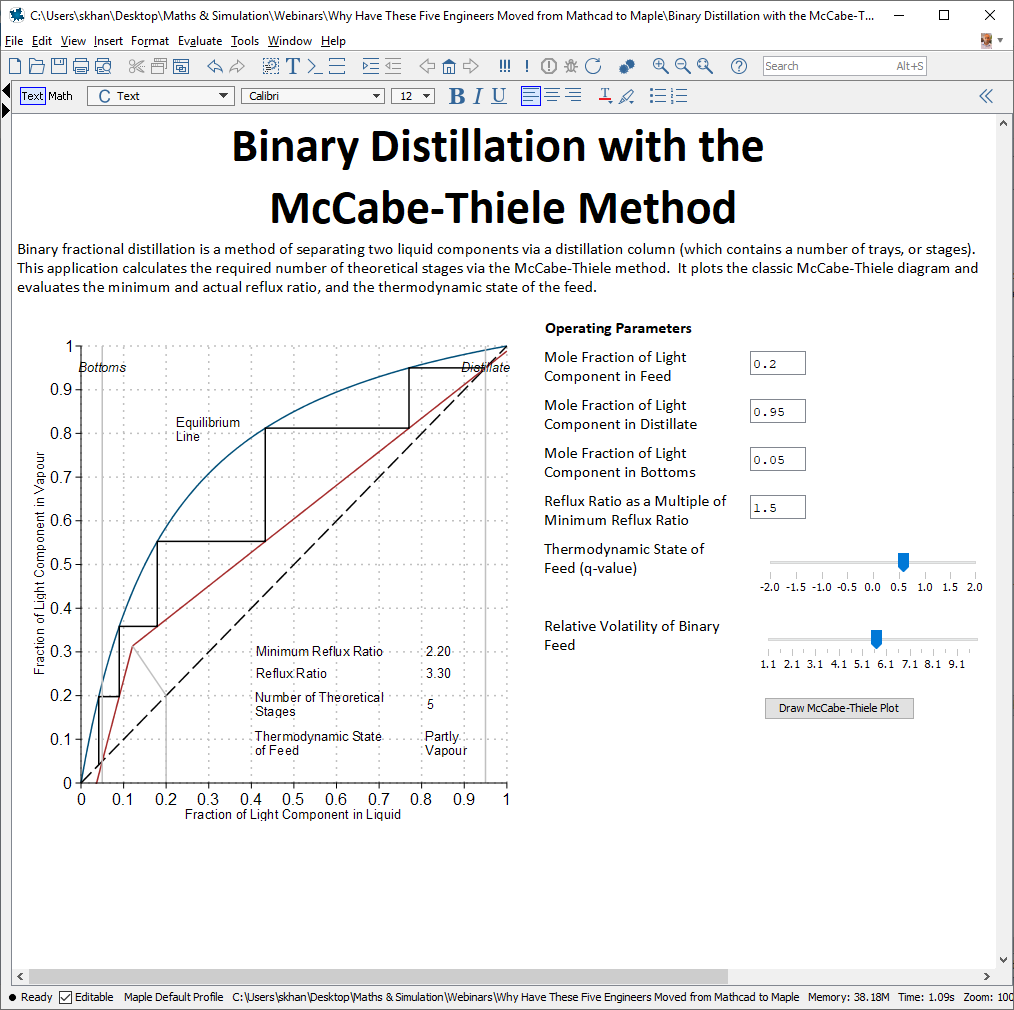This screenshot has width=1014, height=1010.
Task: Click the Restart Maple server icon
Action: coord(593,66)
